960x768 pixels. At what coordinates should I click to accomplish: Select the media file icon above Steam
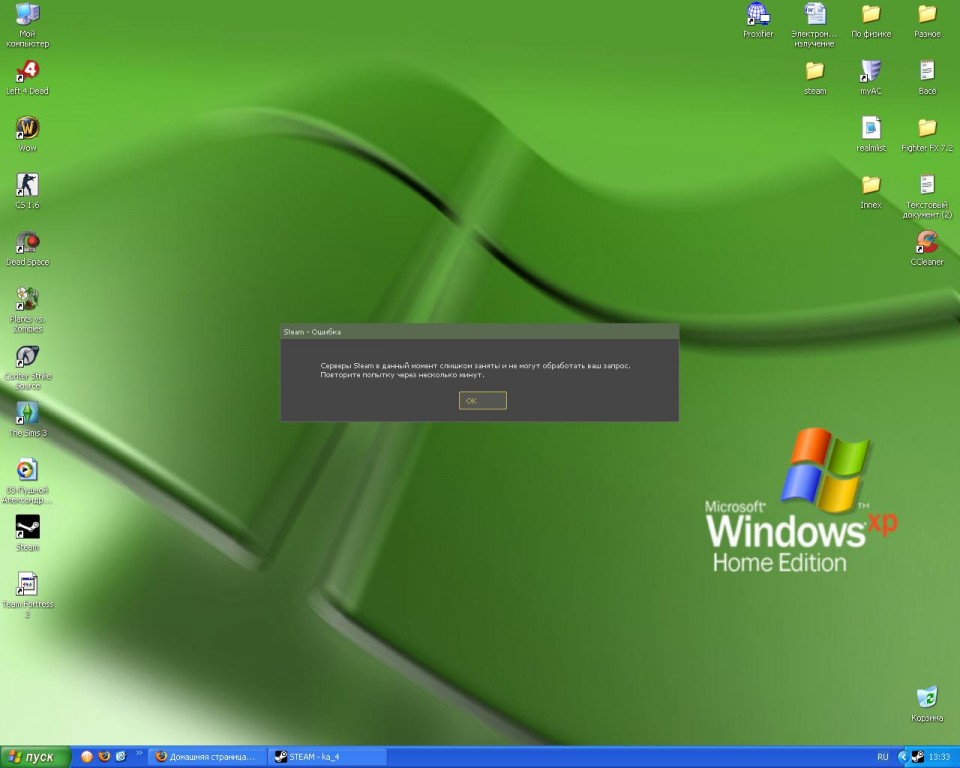tap(27, 481)
